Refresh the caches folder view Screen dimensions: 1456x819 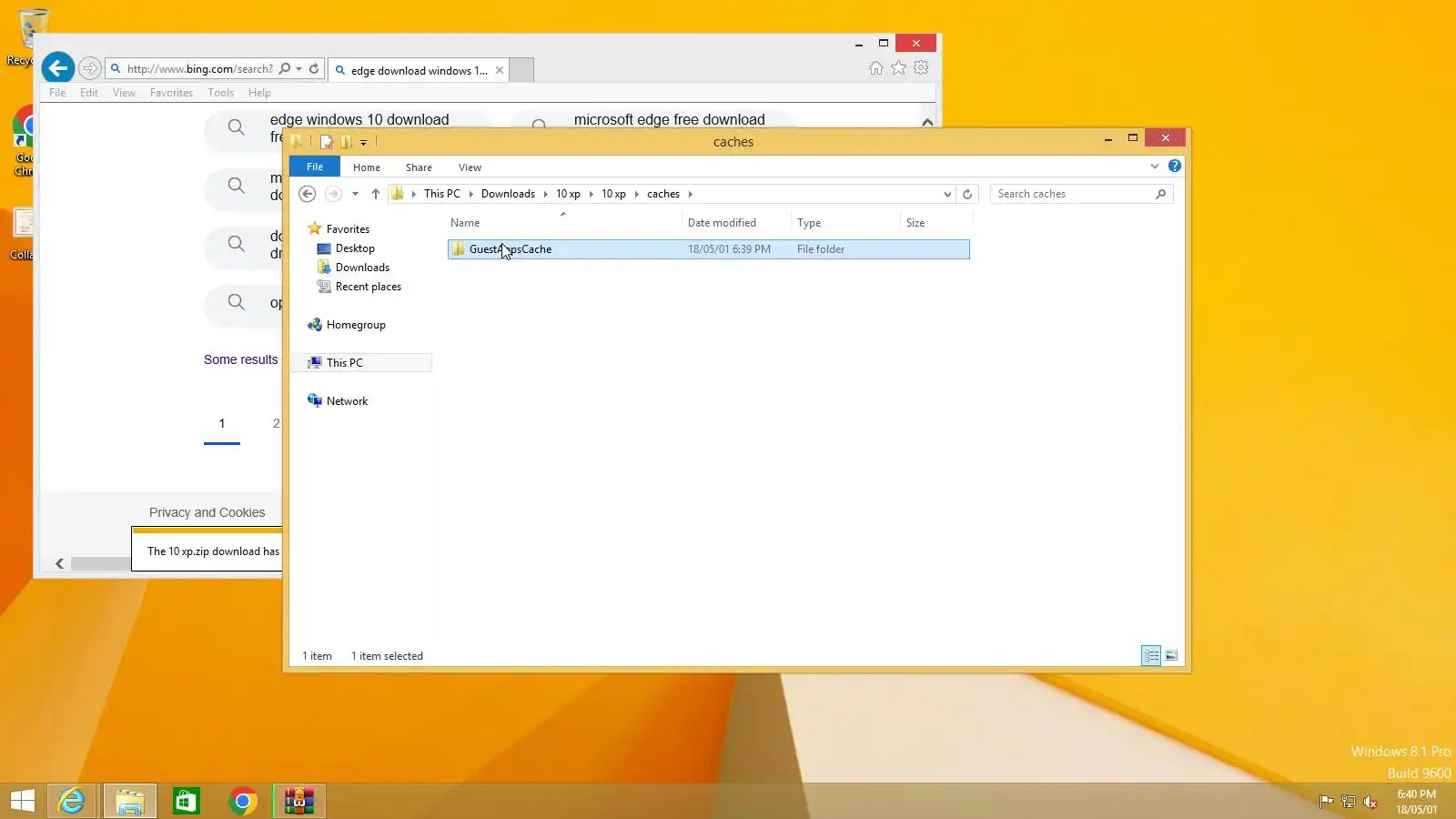tap(967, 194)
